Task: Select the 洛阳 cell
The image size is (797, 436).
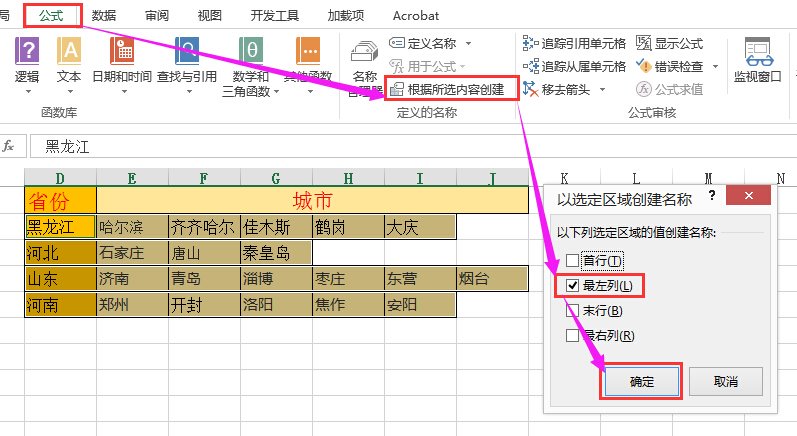Action: point(276,304)
